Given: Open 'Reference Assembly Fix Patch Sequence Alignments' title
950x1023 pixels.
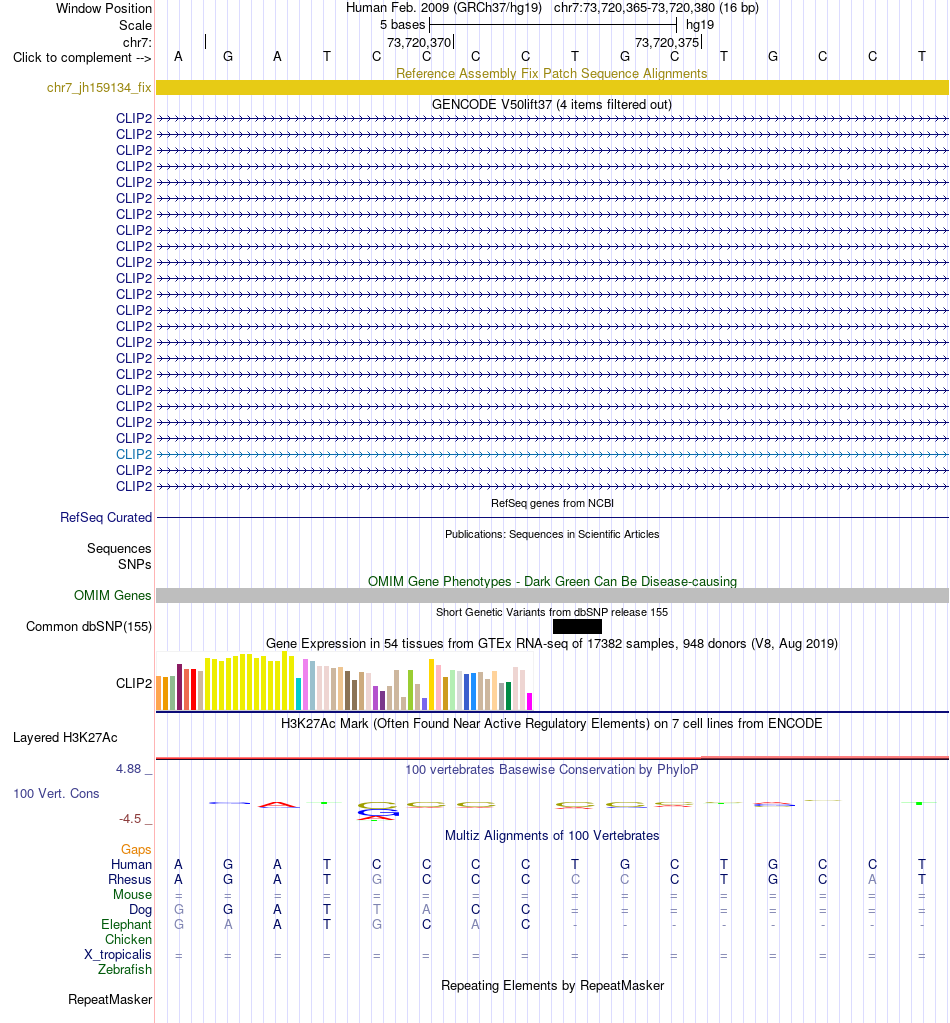Looking at the screenshot, I should (552, 73).
